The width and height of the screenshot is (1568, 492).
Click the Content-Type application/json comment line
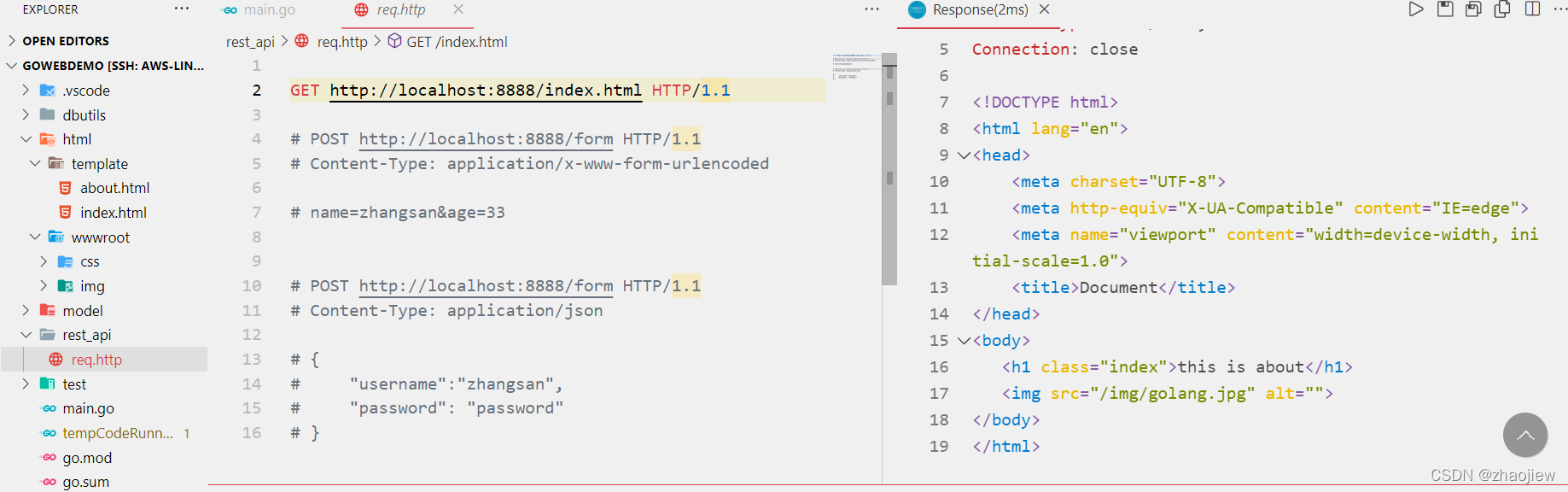446,311
